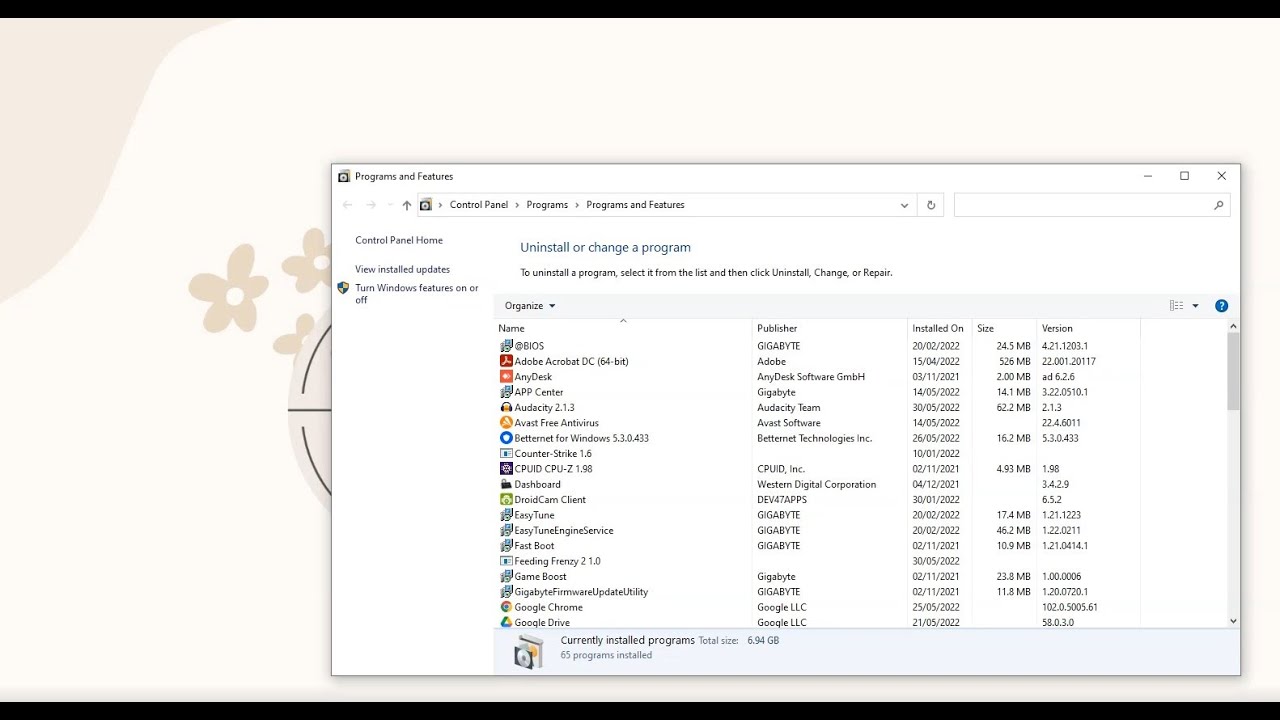Open Turn Windows features on or off
1280x720 pixels.
(x=417, y=294)
